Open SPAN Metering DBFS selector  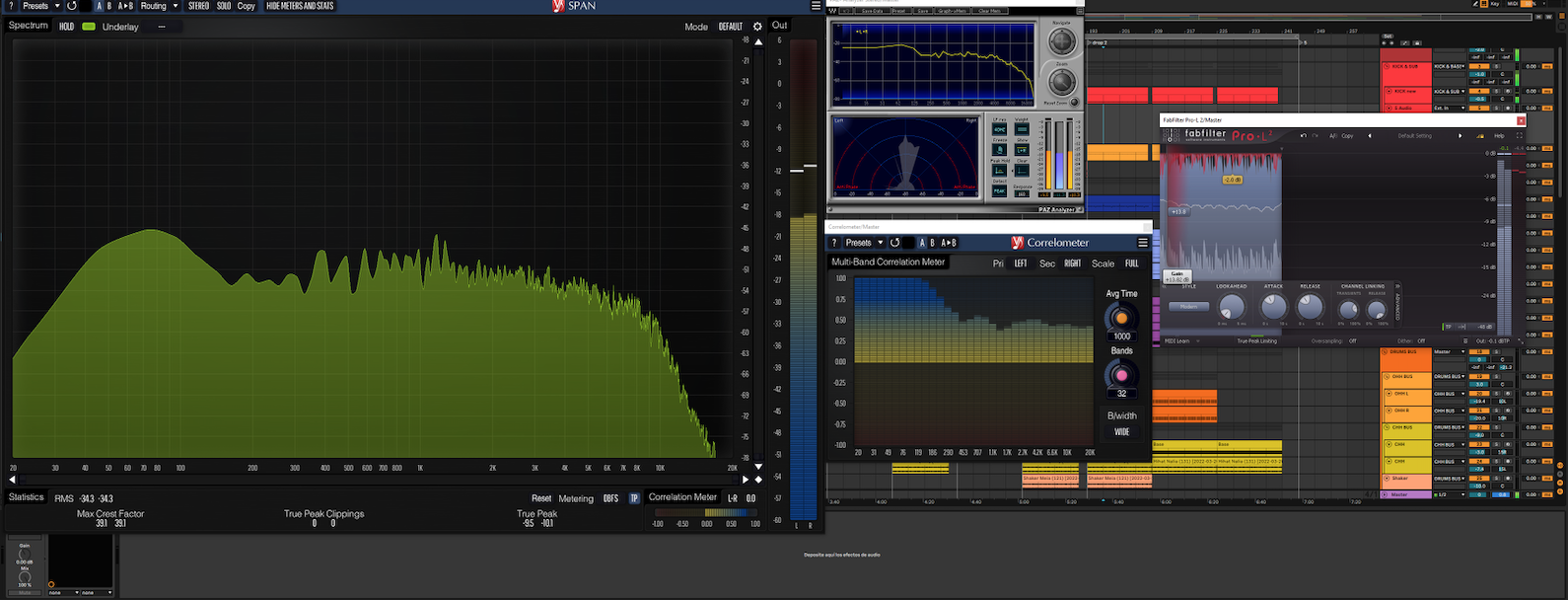click(611, 498)
